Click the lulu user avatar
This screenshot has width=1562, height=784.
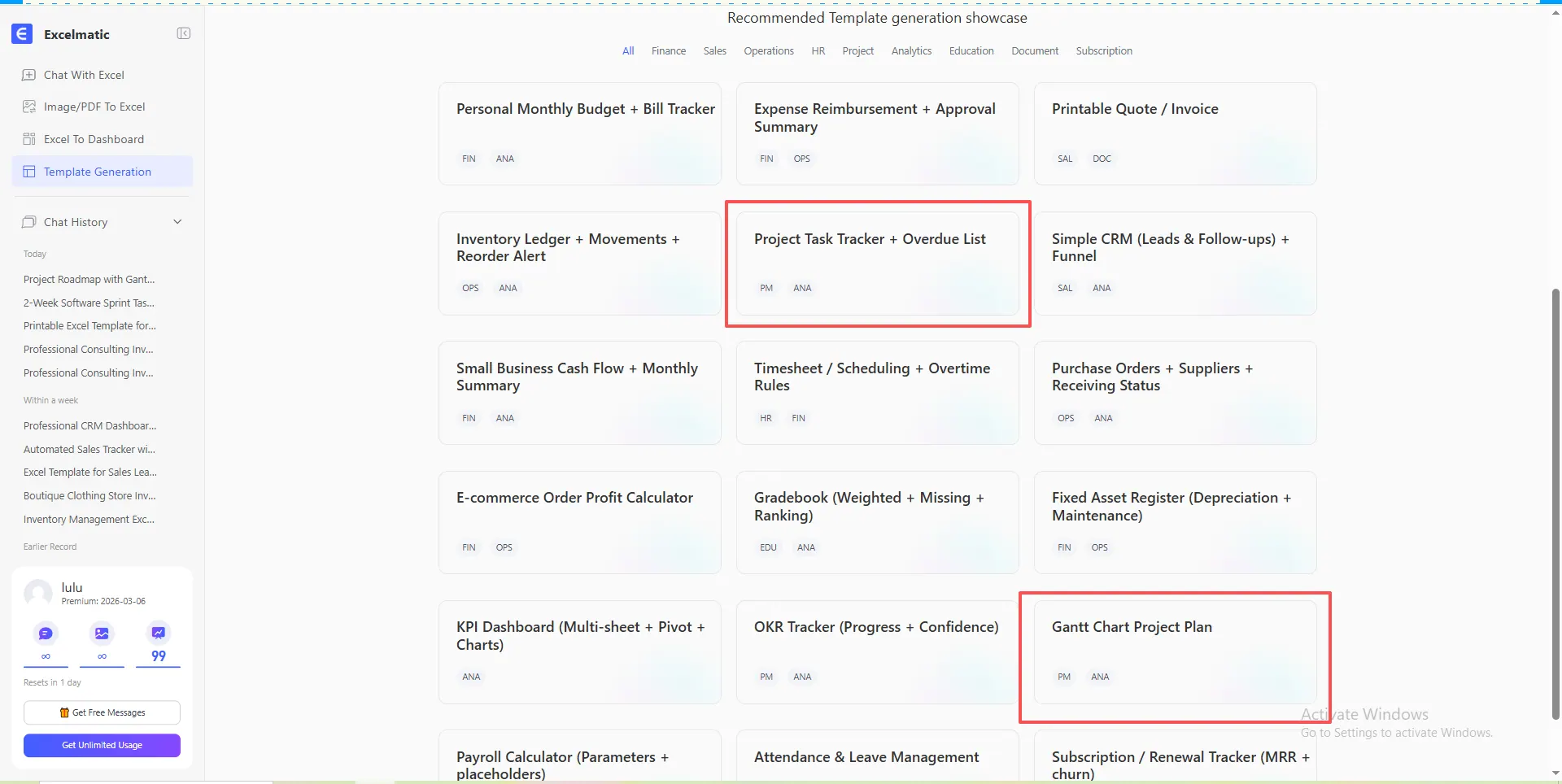38,593
